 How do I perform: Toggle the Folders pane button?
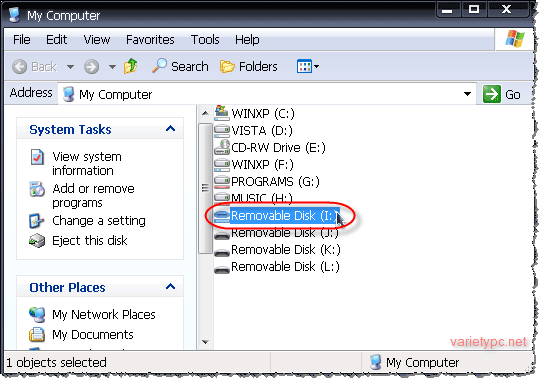click(249, 66)
